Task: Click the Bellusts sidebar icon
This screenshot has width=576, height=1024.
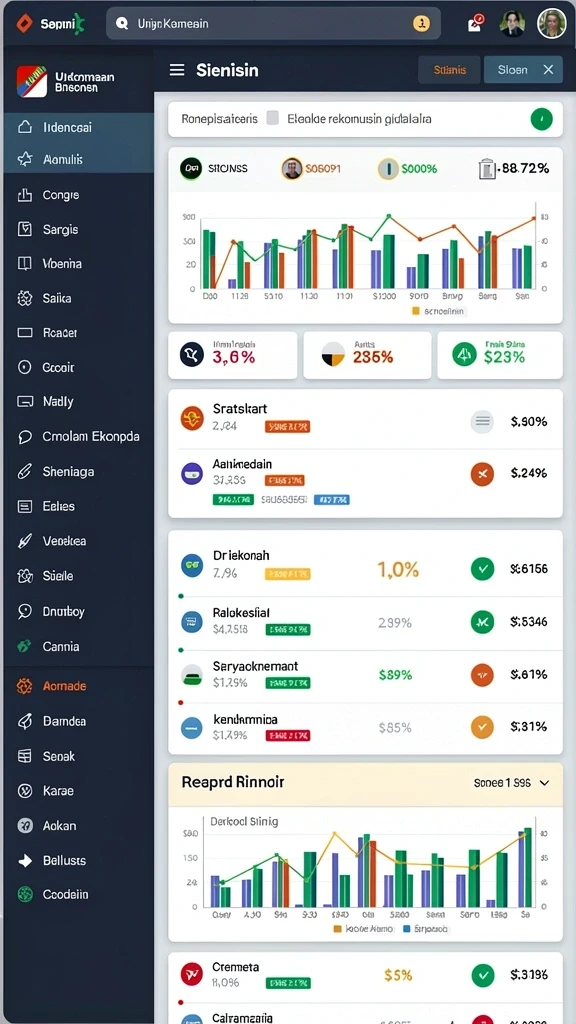Action: pos(25,861)
